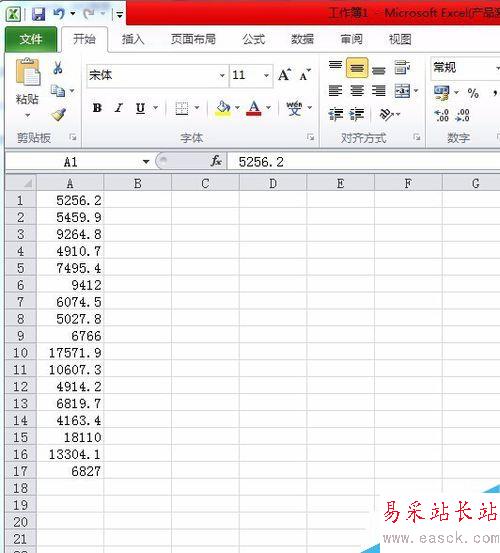The width and height of the screenshot is (500, 553).
Task: Switch to the 插入 (Insert) tab
Action: coord(133,39)
